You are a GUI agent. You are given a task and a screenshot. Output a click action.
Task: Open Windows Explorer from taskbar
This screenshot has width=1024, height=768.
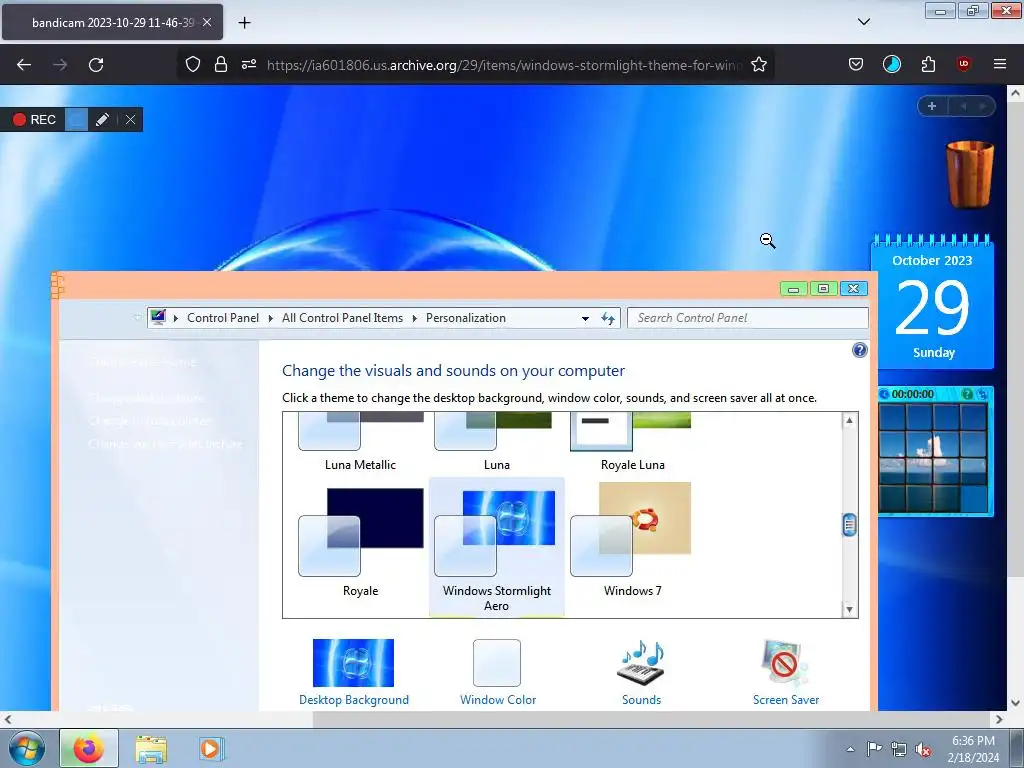point(151,749)
